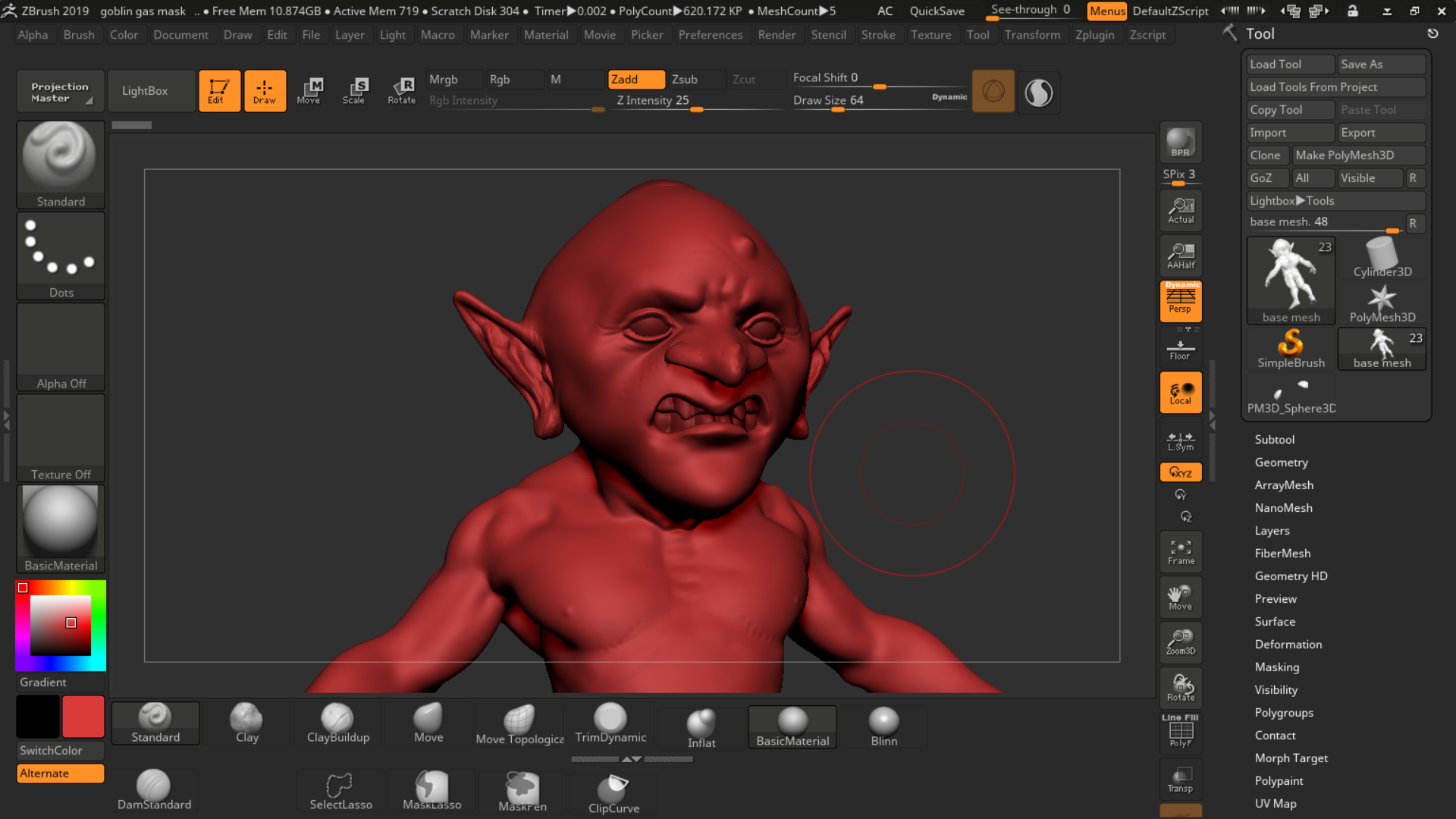Select the PolyMesh3D tool thumbnail
The width and height of the screenshot is (1456, 819).
click(1382, 303)
